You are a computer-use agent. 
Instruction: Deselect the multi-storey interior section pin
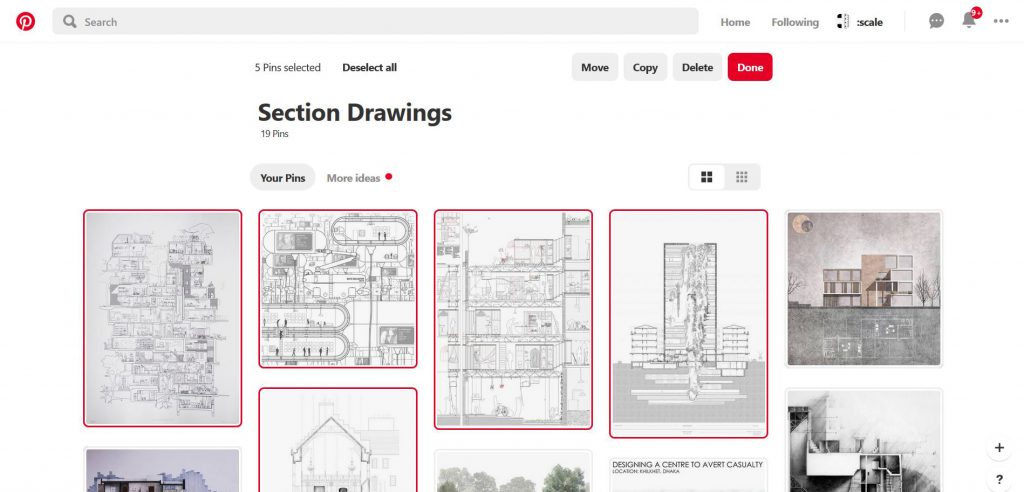tap(513, 320)
